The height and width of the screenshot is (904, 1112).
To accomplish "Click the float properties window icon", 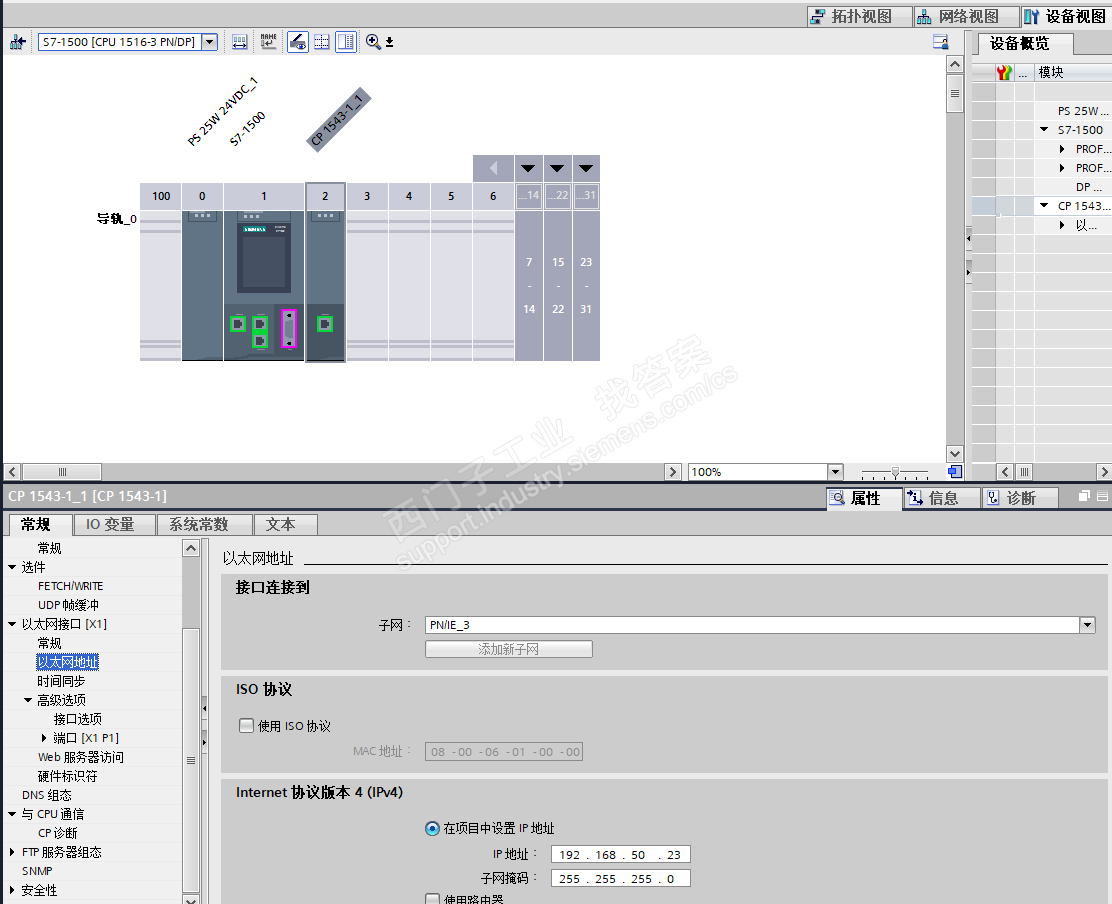I will point(1084,496).
